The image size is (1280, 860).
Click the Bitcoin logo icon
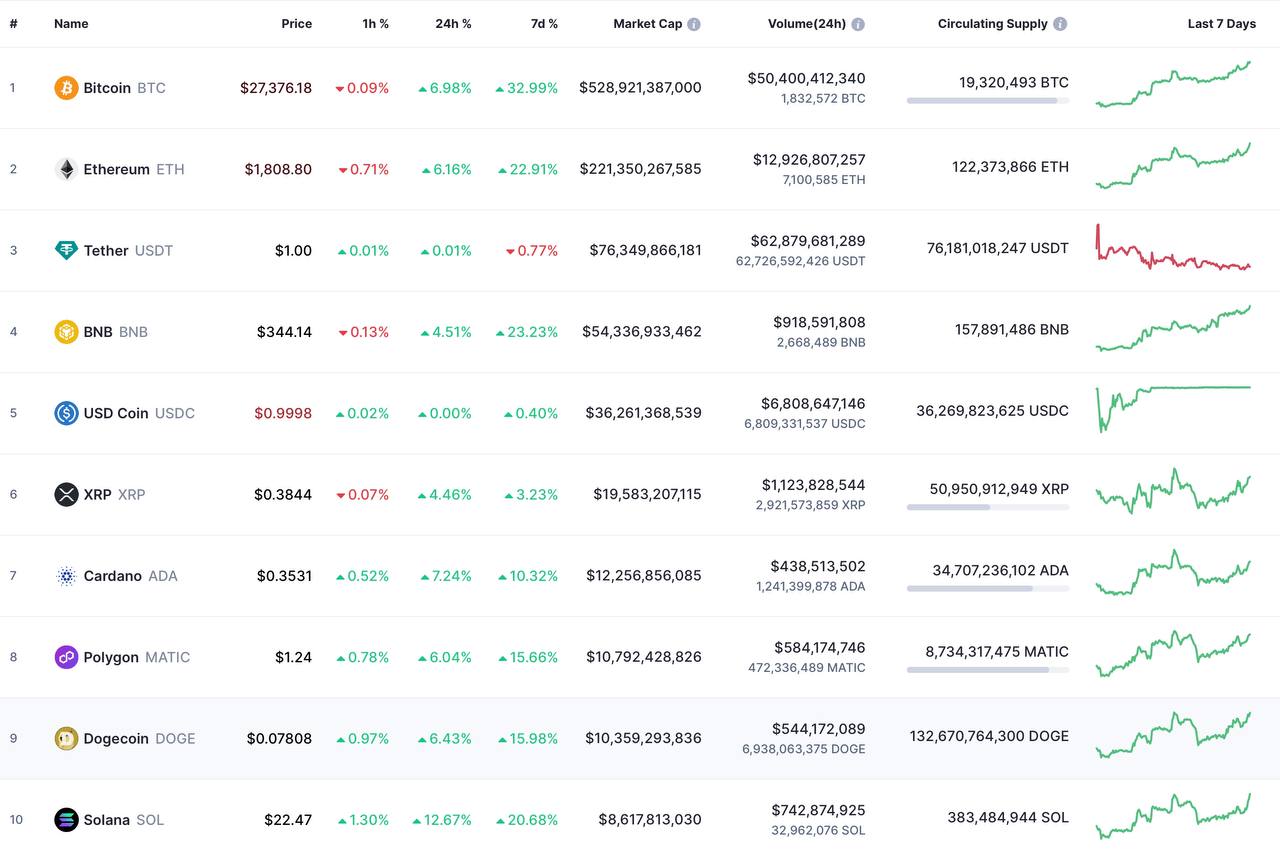coord(66,88)
